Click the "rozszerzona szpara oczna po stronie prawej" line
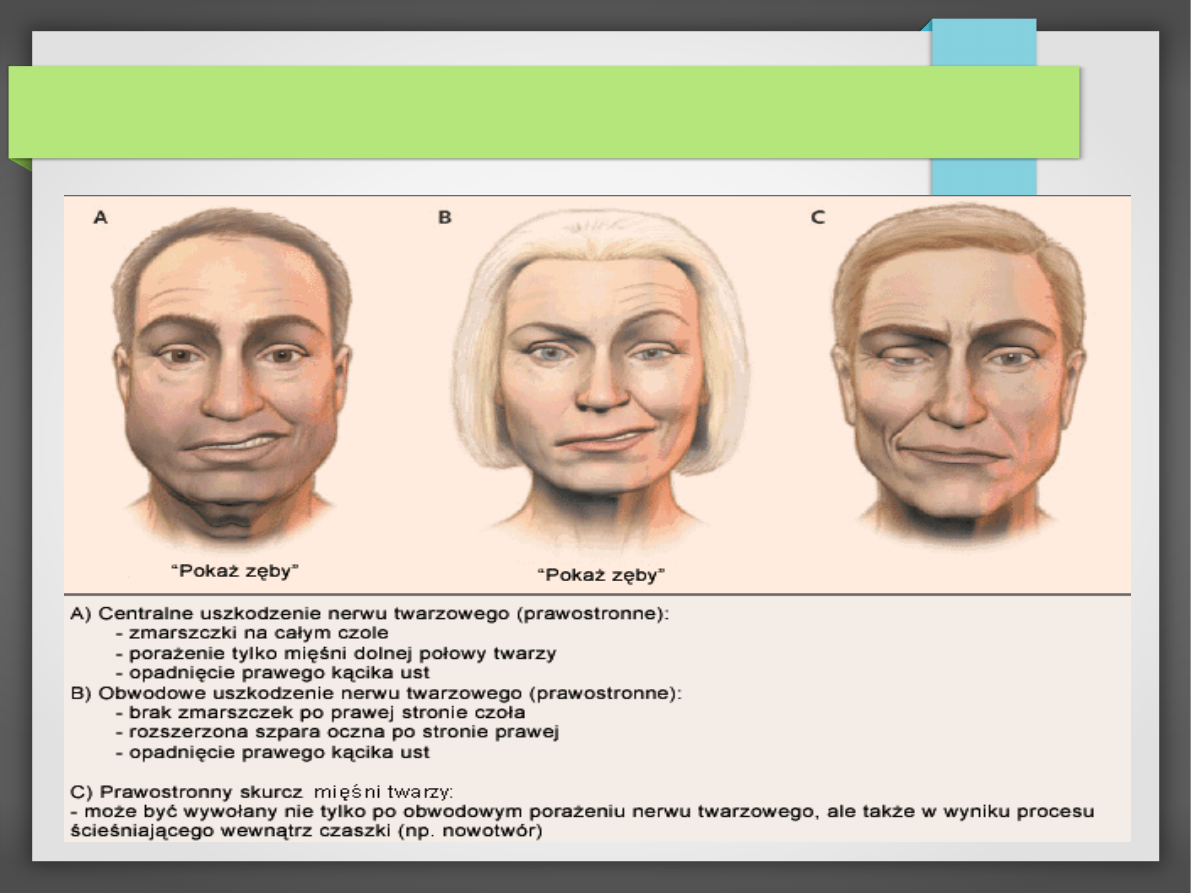 click(336, 732)
